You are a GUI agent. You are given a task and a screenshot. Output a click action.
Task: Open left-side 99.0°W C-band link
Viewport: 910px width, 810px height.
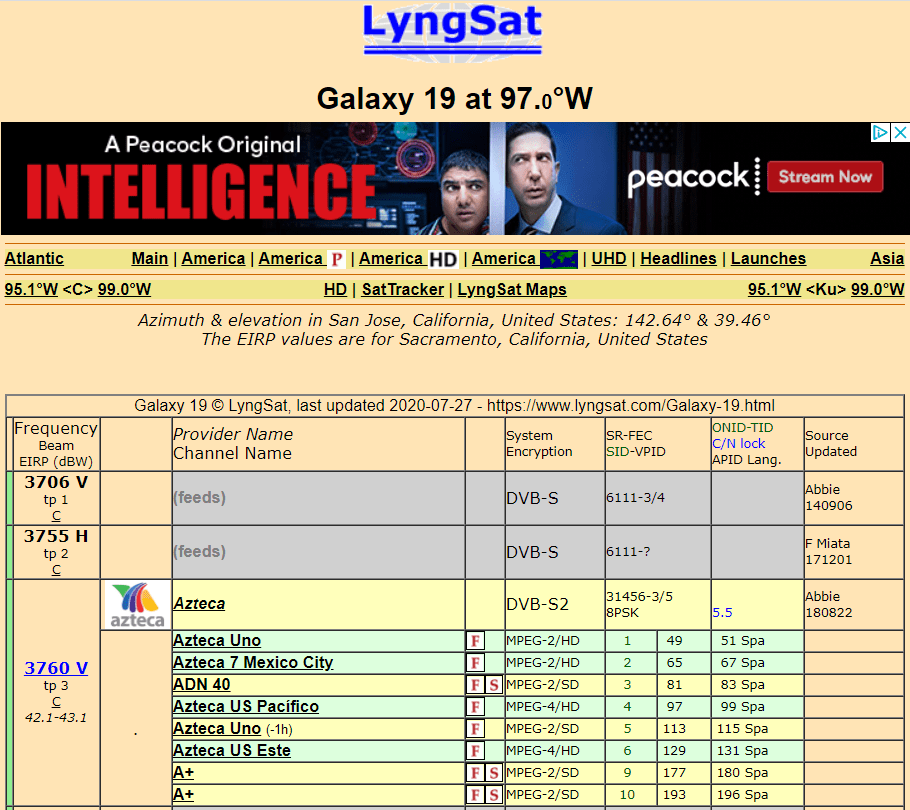pos(124,290)
